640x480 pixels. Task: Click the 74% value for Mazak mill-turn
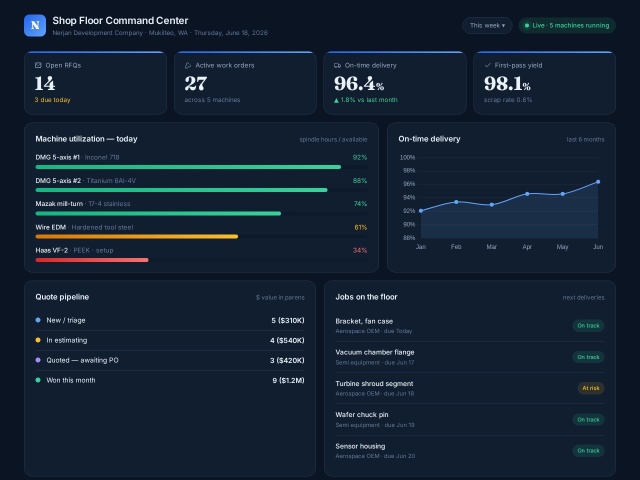point(360,204)
